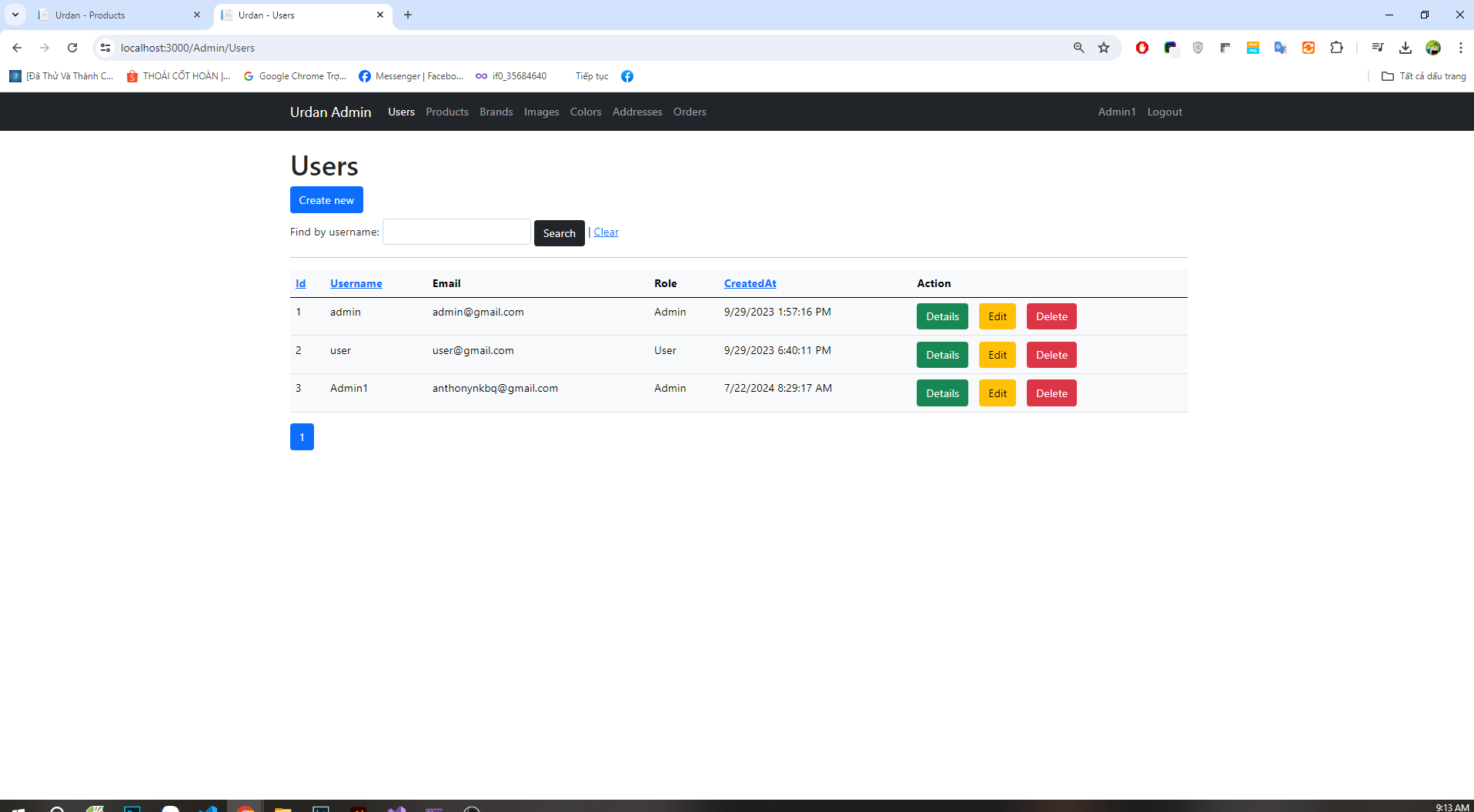The height and width of the screenshot is (812, 1474).
Task: Show Chrome downloads
Action: pos(1405,48)
